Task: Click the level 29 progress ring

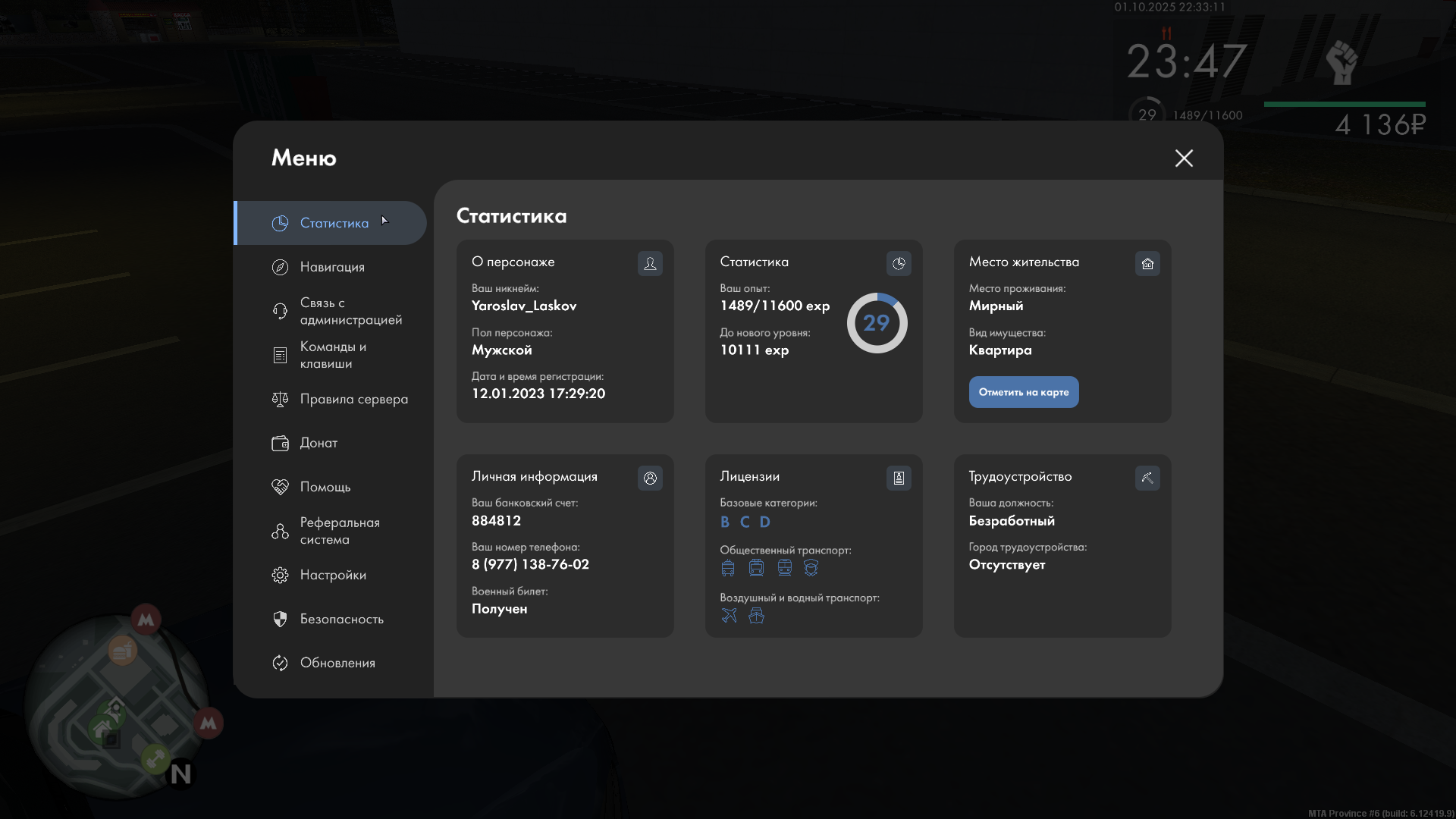Action: pyautogui.click(x=877, y=323)
